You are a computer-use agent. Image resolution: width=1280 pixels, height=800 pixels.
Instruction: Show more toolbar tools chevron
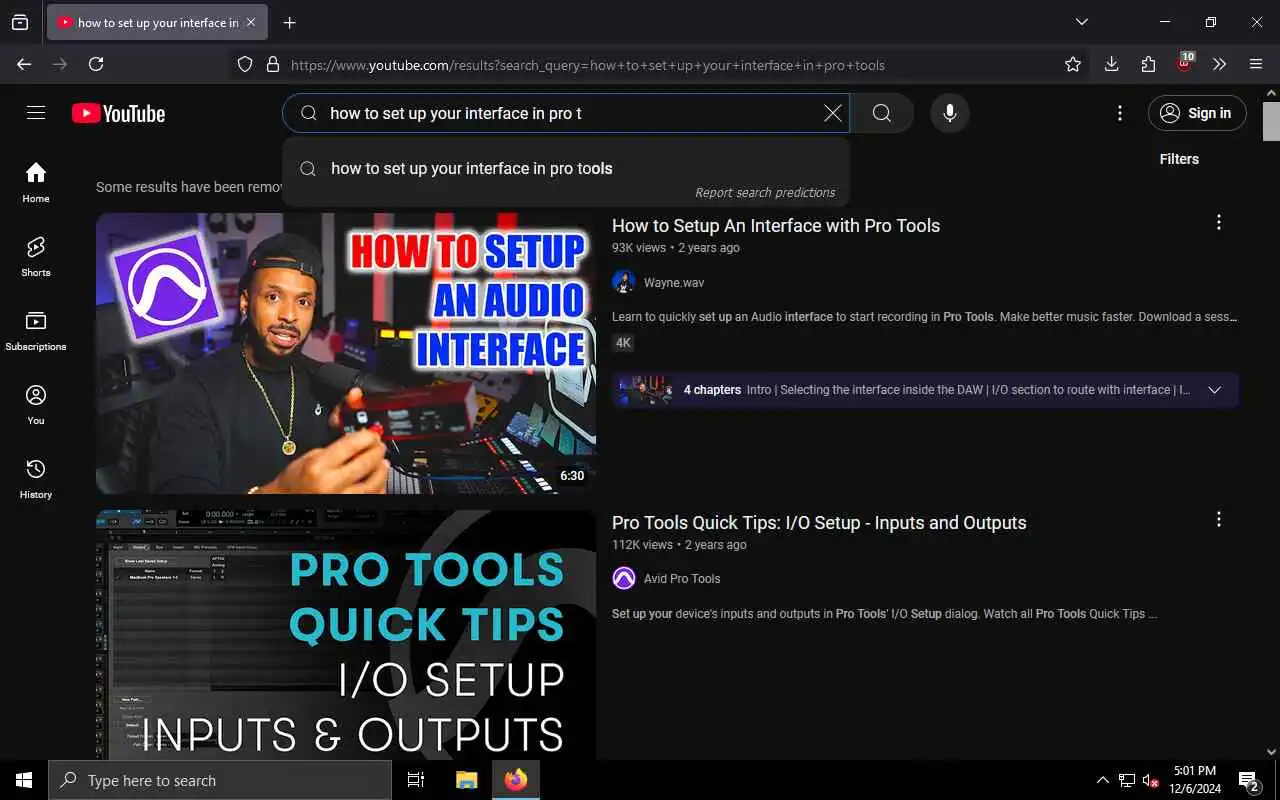coord(1219,64)
